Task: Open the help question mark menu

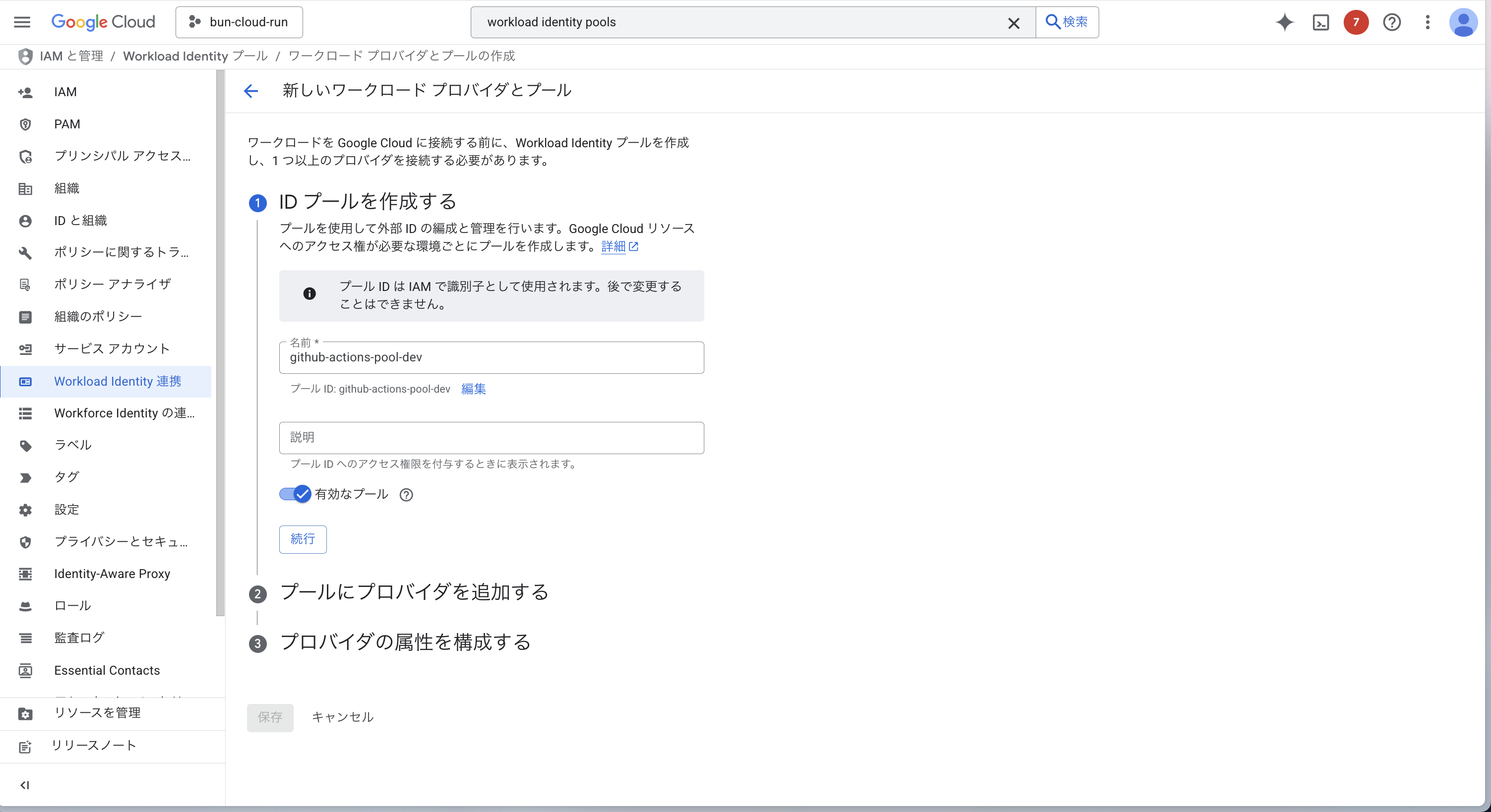Action: (1391, 22)
